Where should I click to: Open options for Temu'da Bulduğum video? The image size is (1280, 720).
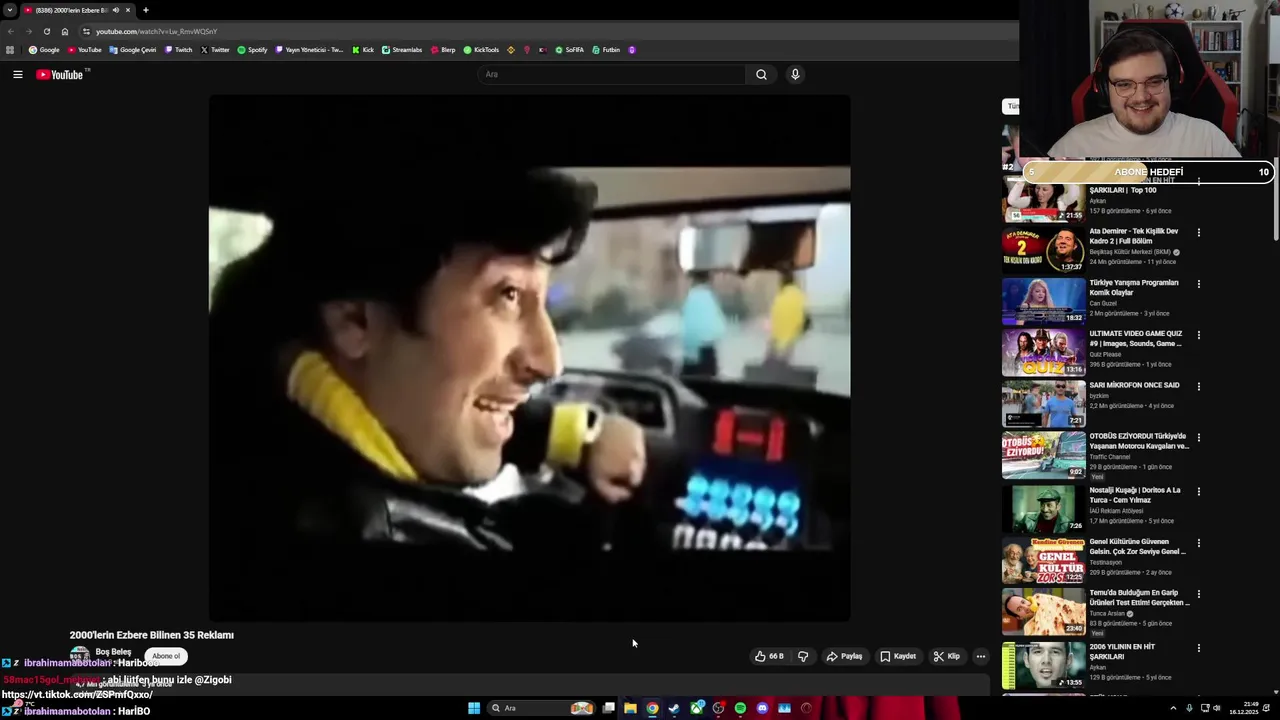(1199, 594)
